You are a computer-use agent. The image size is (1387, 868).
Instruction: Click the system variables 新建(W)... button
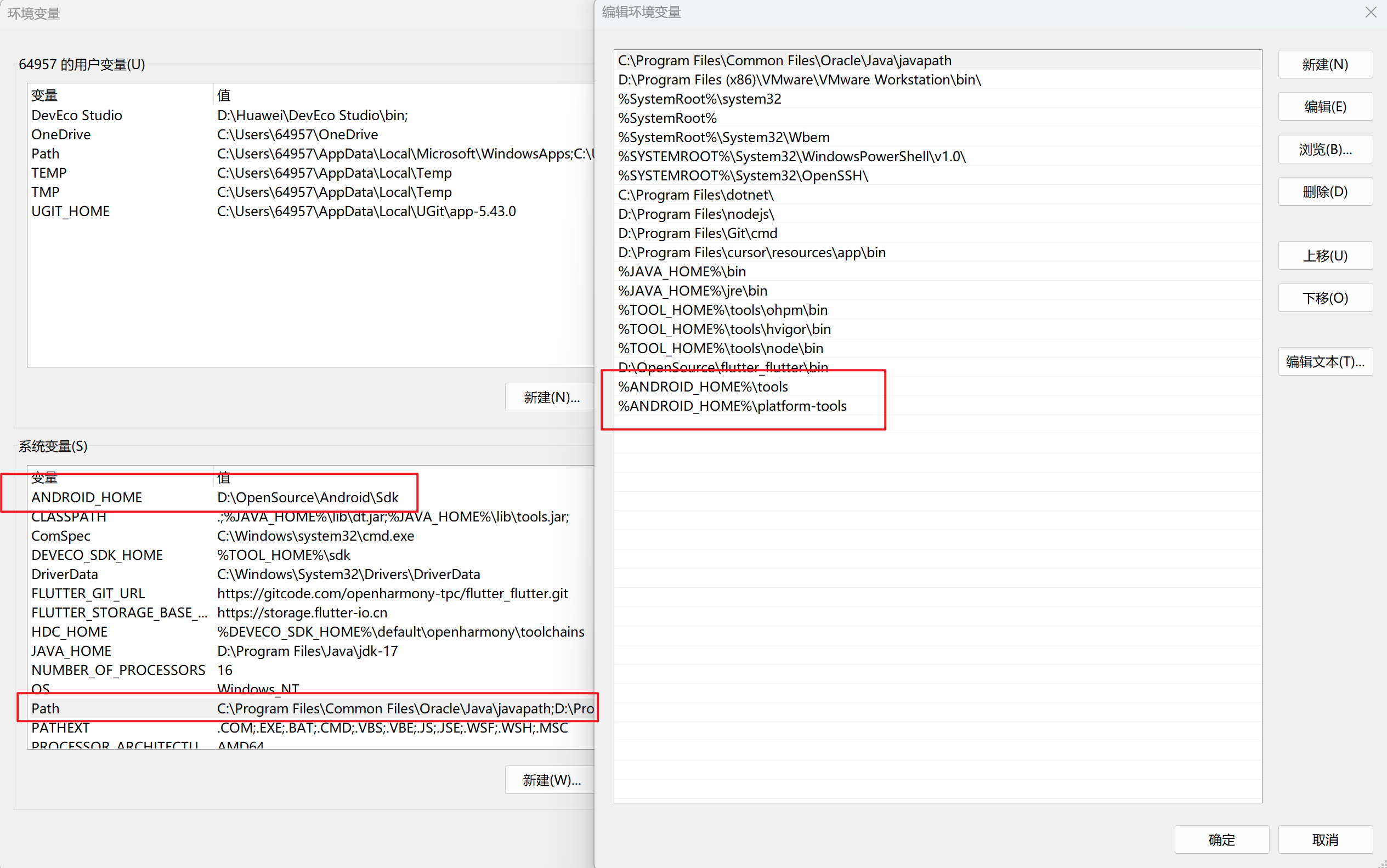(x=551, y=780)
